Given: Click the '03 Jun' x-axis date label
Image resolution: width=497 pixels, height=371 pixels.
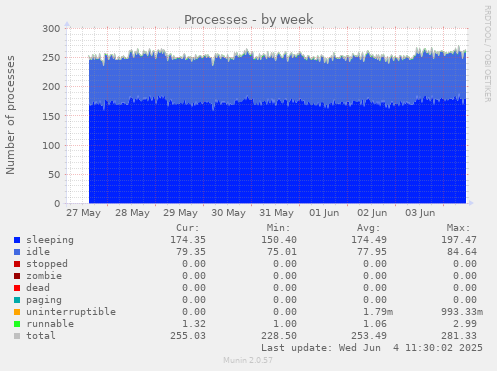Looking at the screenshot, I should point(420,213).
